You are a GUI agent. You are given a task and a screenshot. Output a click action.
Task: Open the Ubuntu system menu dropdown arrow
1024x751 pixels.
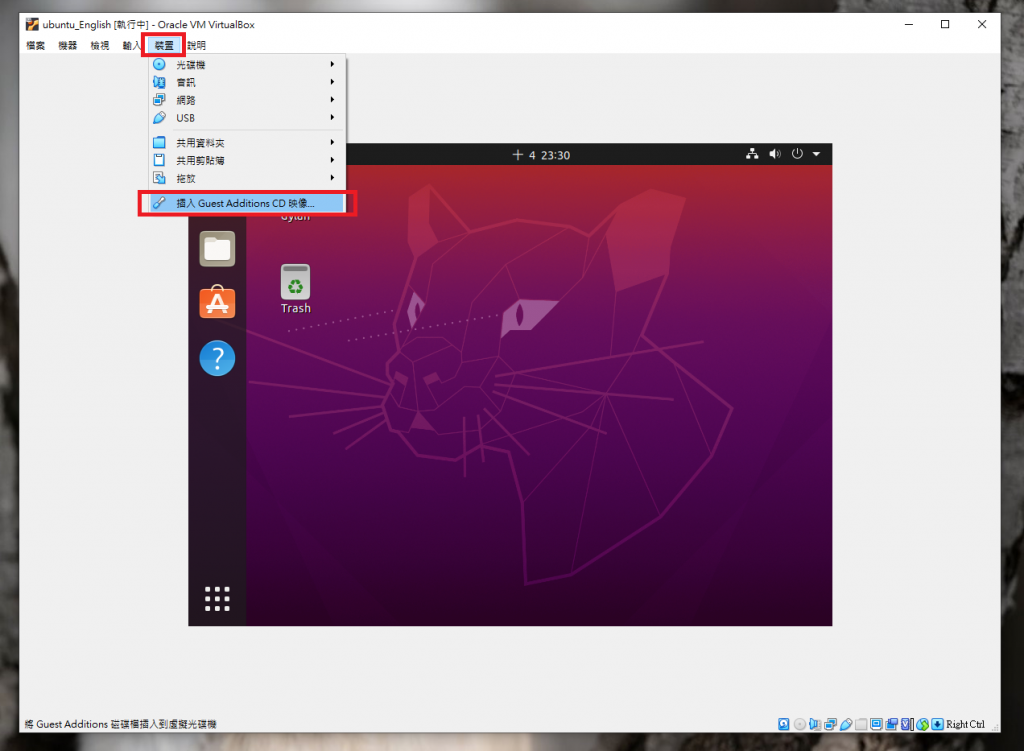tap(816, 154)
